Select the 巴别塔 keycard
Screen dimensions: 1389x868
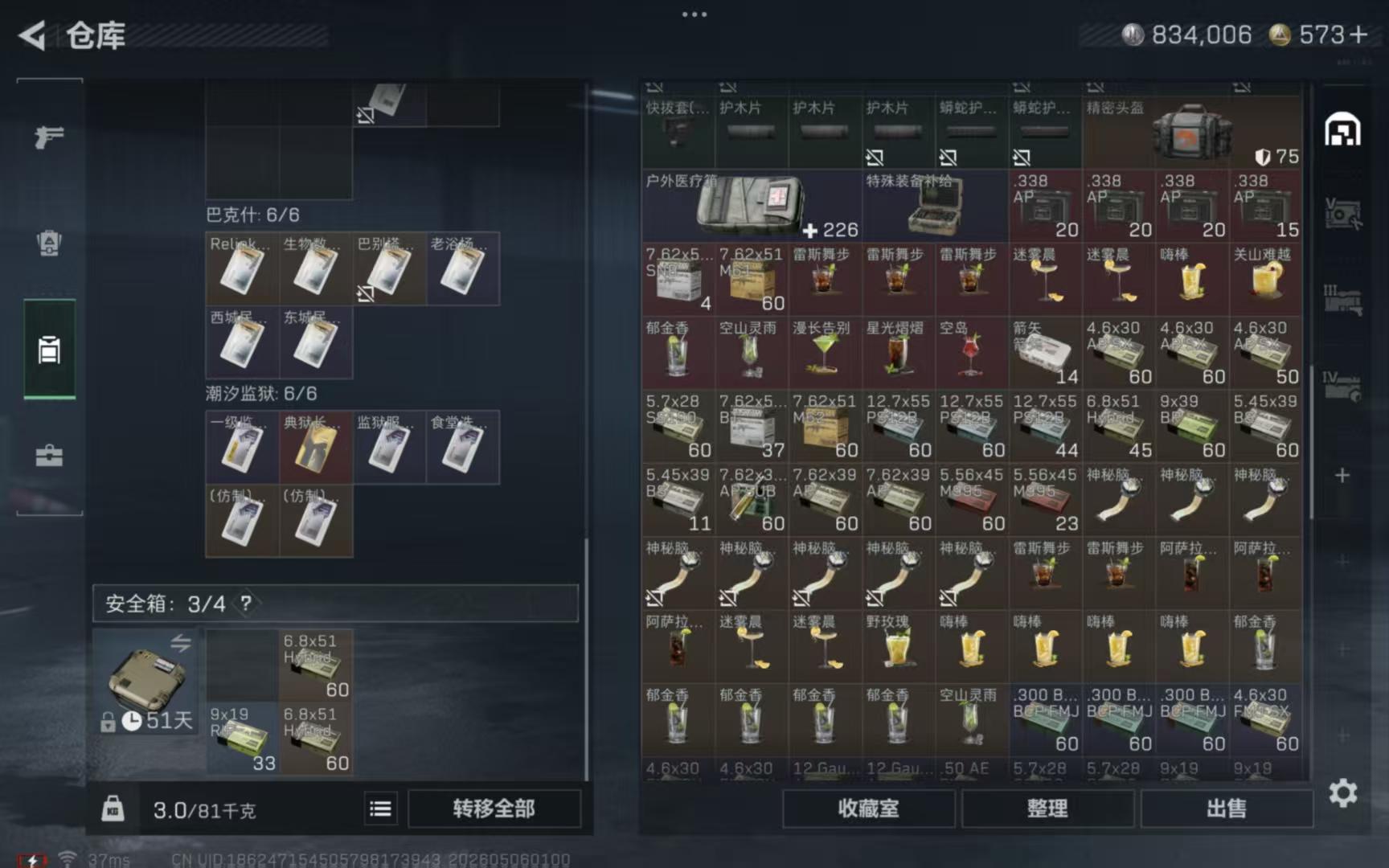pyautogui.click(x=389, y=268)
